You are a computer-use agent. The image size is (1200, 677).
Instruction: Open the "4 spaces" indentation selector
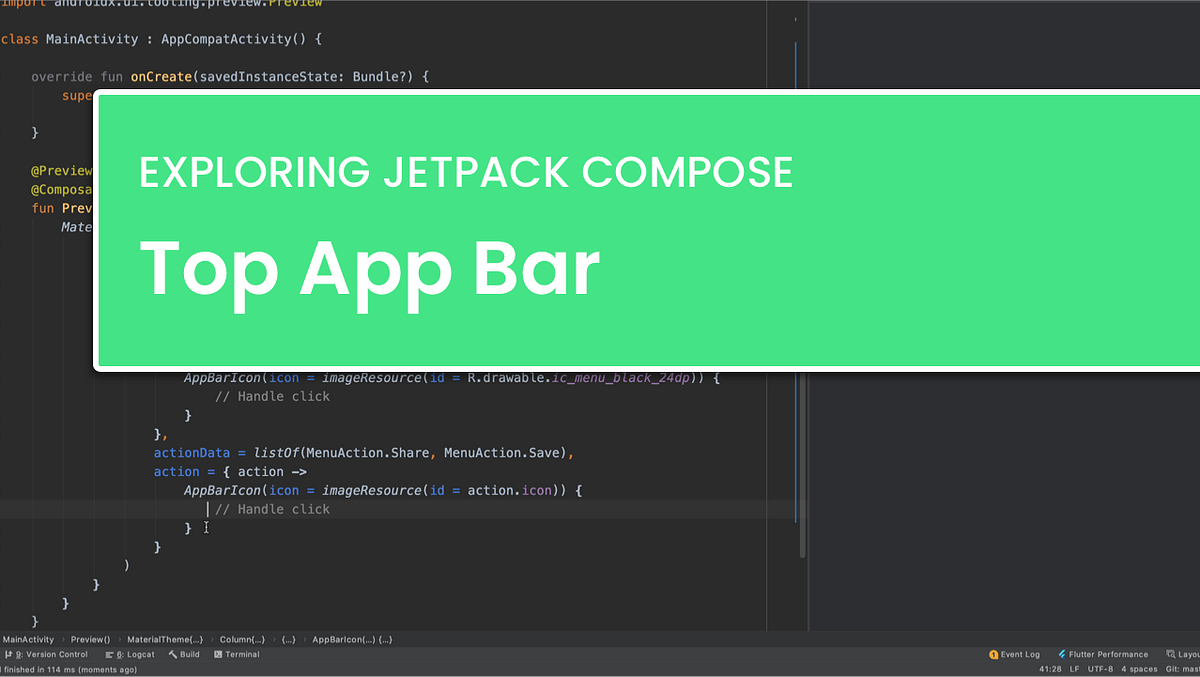(x=1140, y=668)
